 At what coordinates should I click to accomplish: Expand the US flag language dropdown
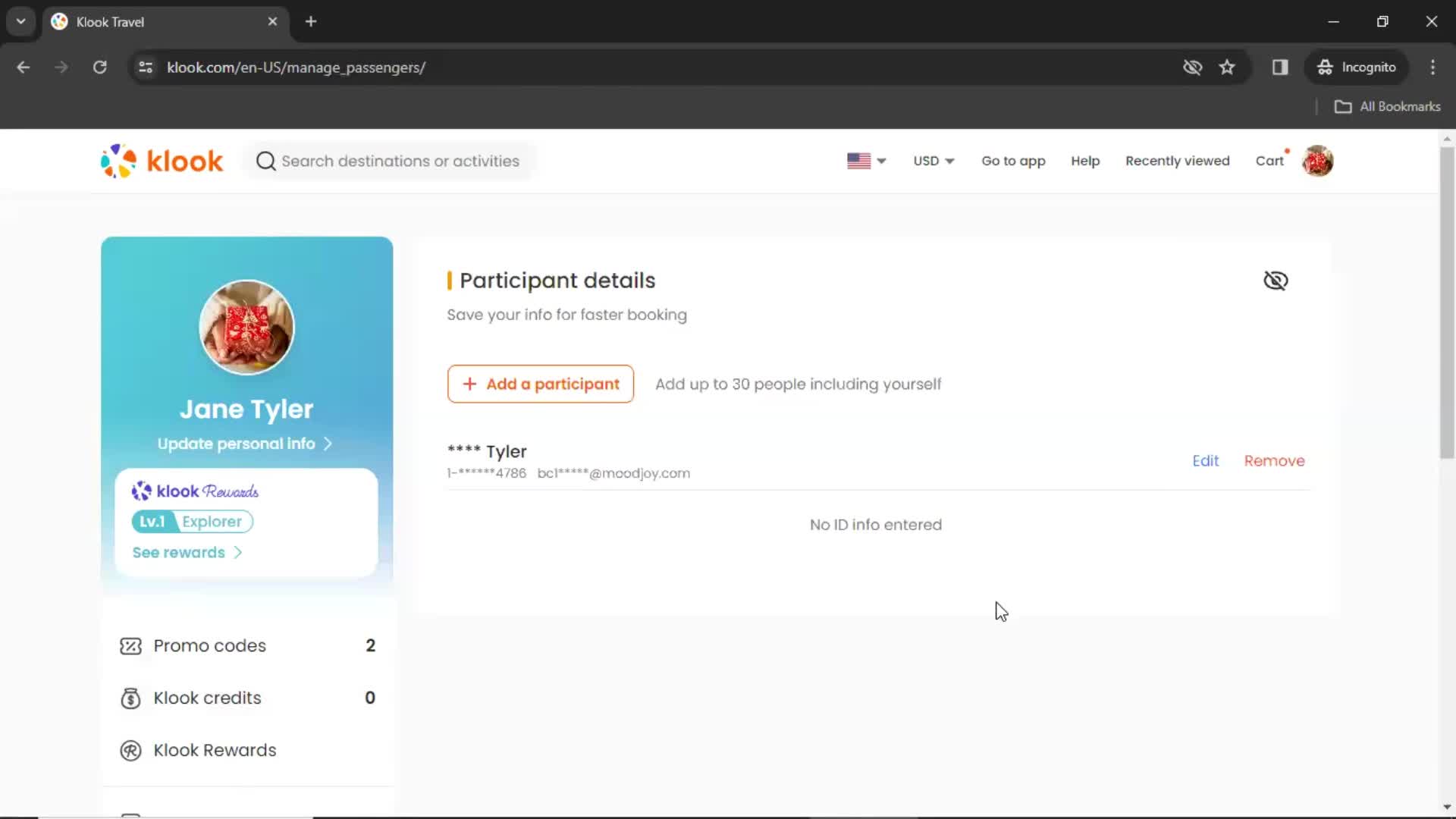click(866, 160)
